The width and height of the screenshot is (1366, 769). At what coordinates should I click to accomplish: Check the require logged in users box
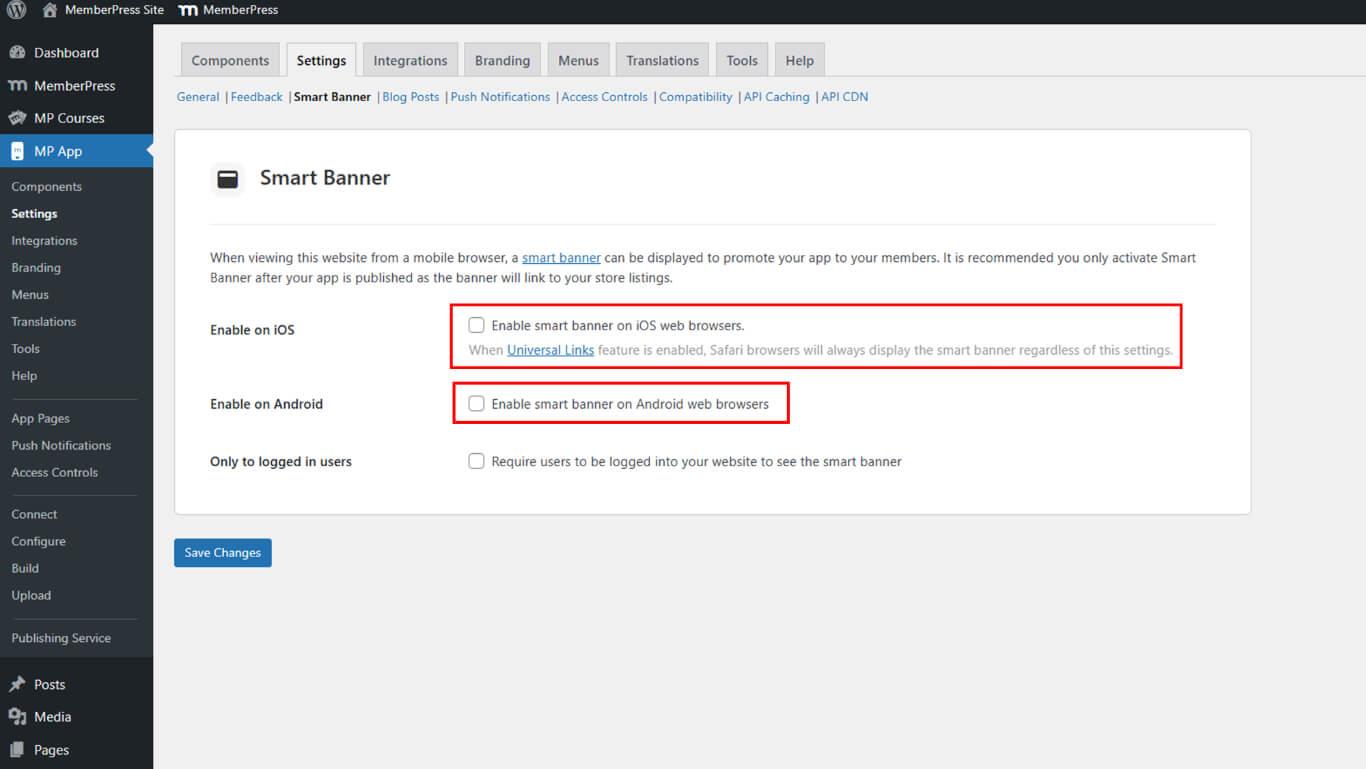477,461
